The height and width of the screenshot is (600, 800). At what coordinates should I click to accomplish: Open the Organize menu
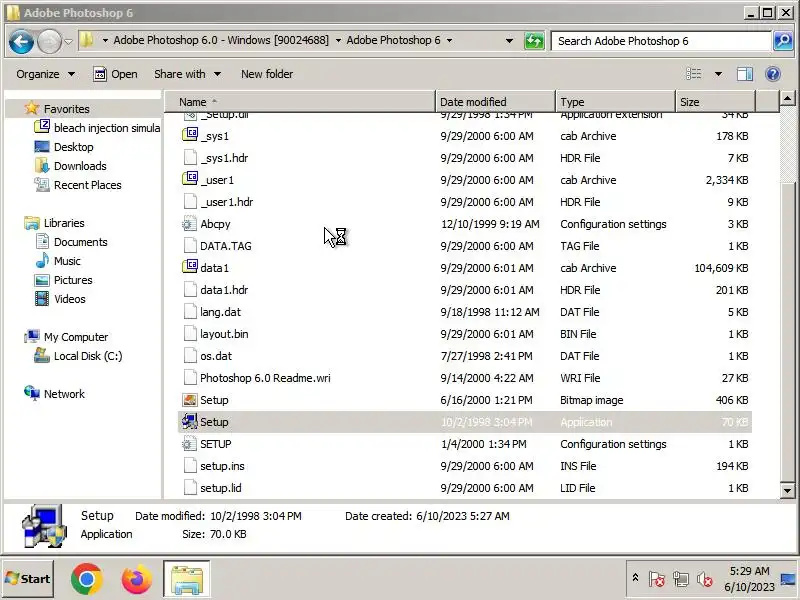(x=45, y=74)
